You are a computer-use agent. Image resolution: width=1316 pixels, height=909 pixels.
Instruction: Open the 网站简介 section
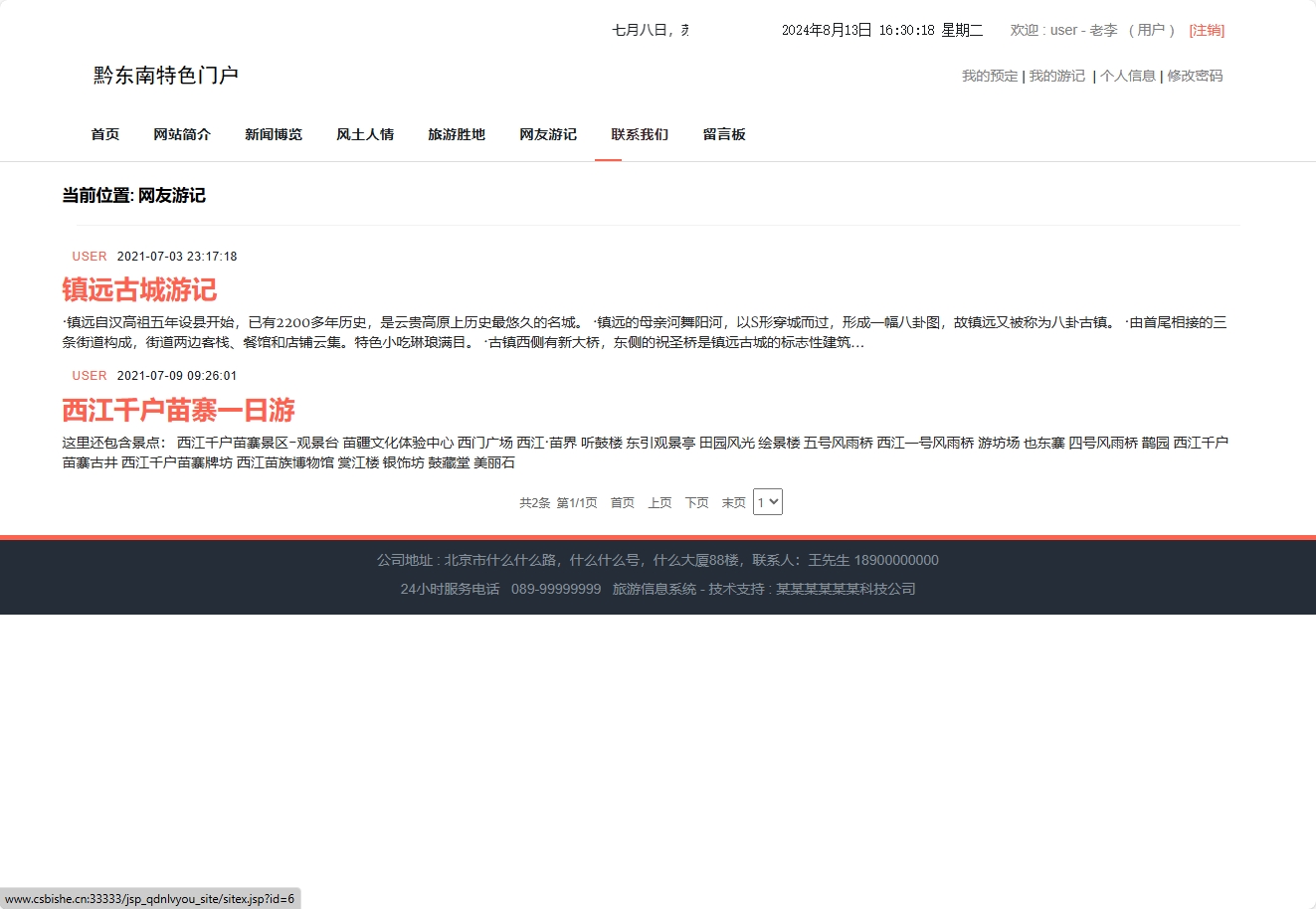(182, 134)
